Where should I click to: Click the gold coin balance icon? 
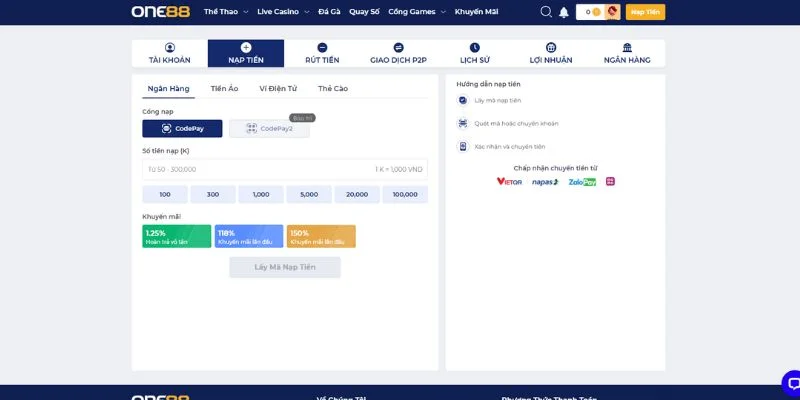pyautogui.click(x=596, y=12)
